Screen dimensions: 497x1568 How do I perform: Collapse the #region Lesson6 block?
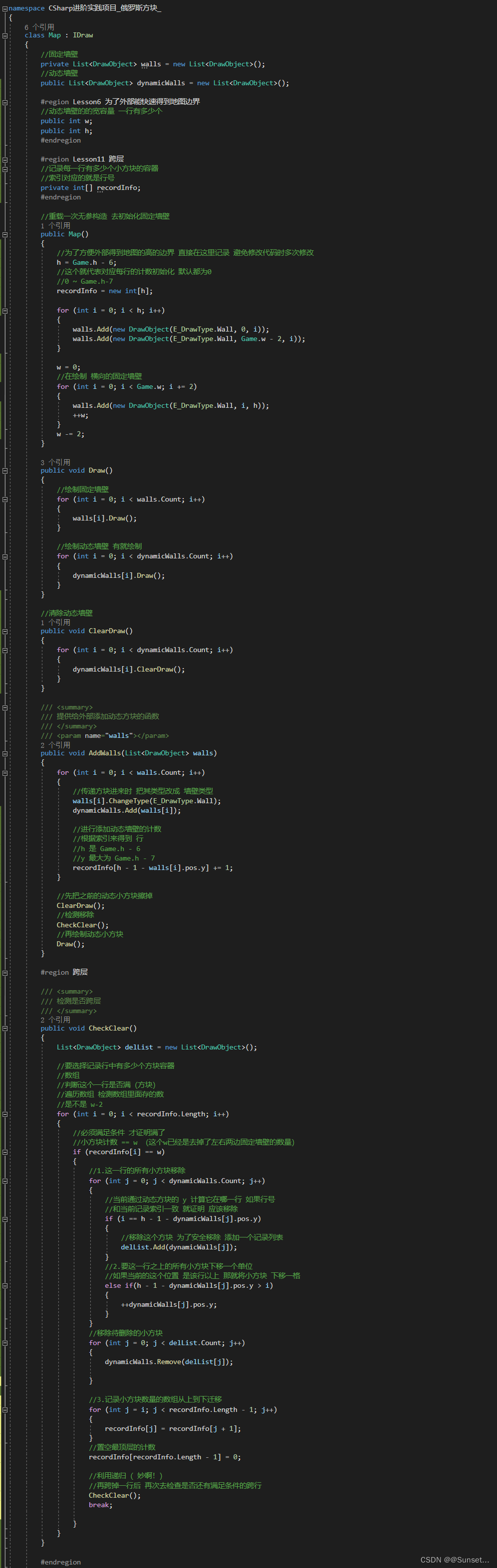tap(5, 102)
